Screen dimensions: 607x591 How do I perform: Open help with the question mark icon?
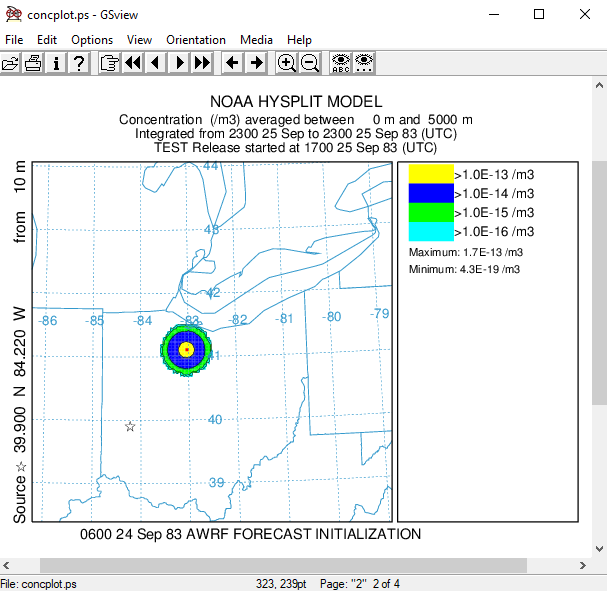coord(79,63)
